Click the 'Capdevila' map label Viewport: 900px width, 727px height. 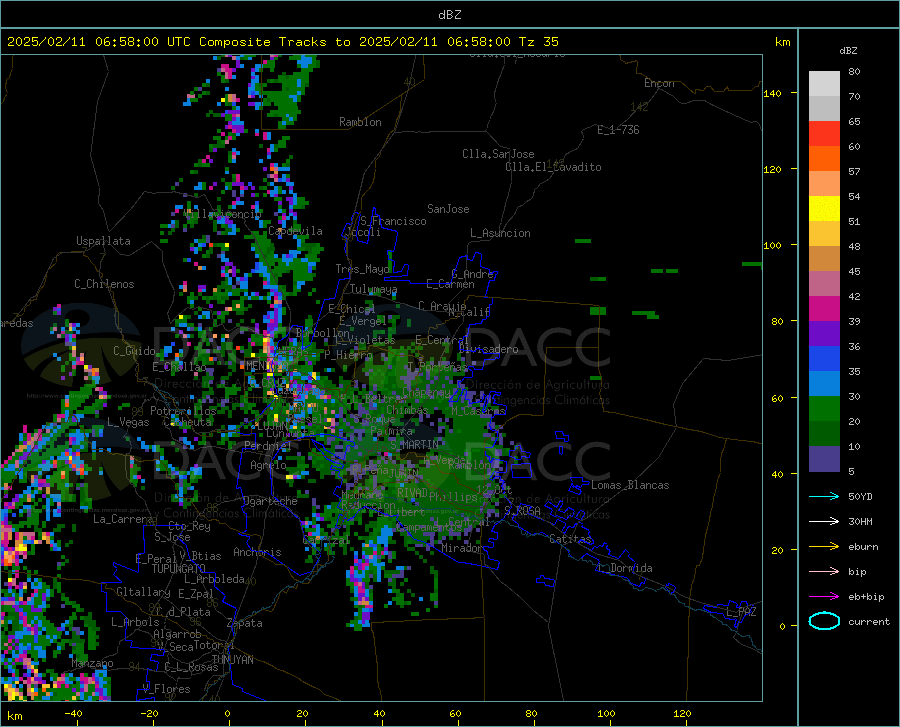(295, 231)
